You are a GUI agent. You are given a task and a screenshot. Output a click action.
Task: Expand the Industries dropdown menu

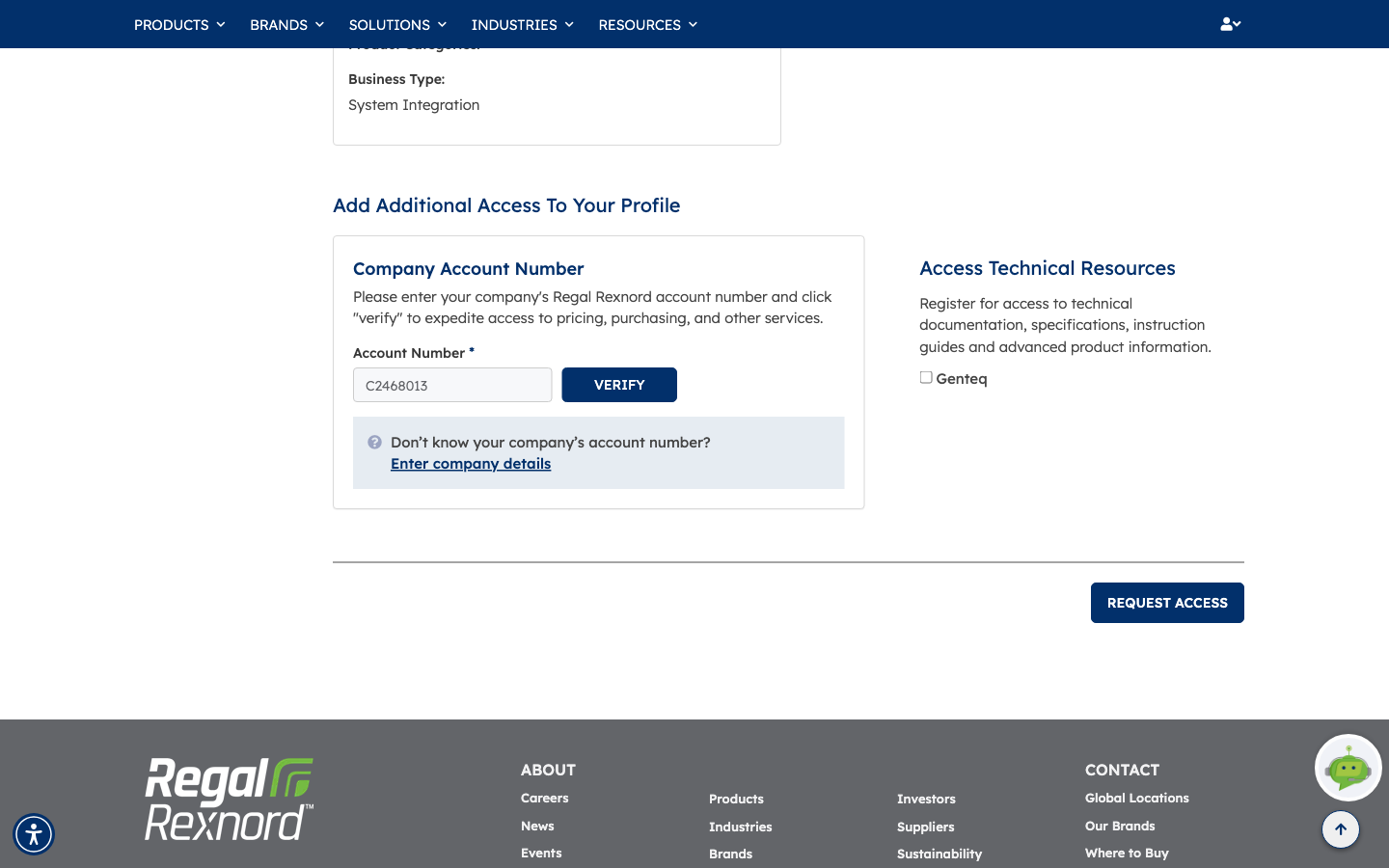pyautogui.click(x=523, y=24)
